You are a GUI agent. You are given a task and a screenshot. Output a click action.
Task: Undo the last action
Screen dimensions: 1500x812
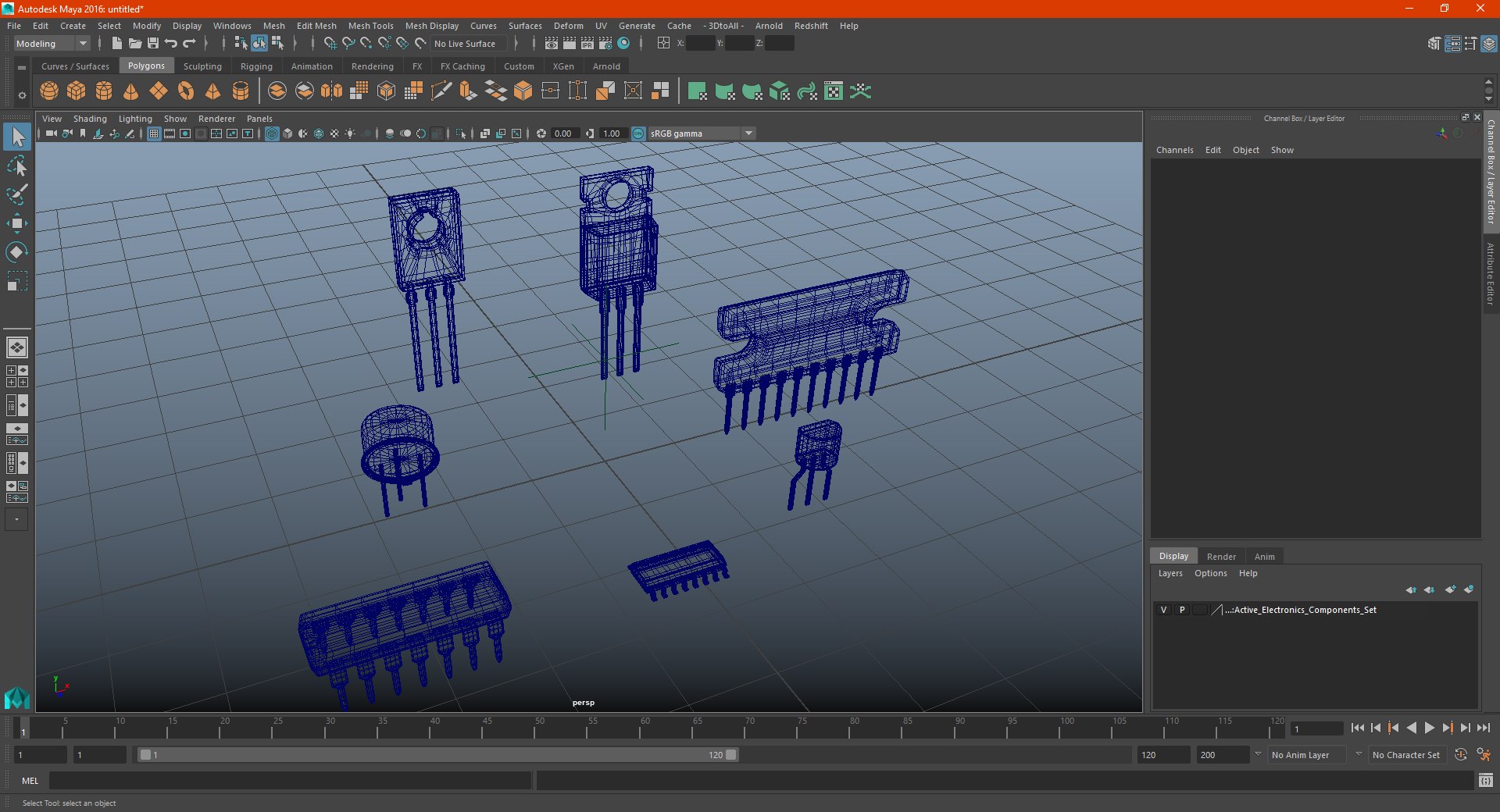171,44
